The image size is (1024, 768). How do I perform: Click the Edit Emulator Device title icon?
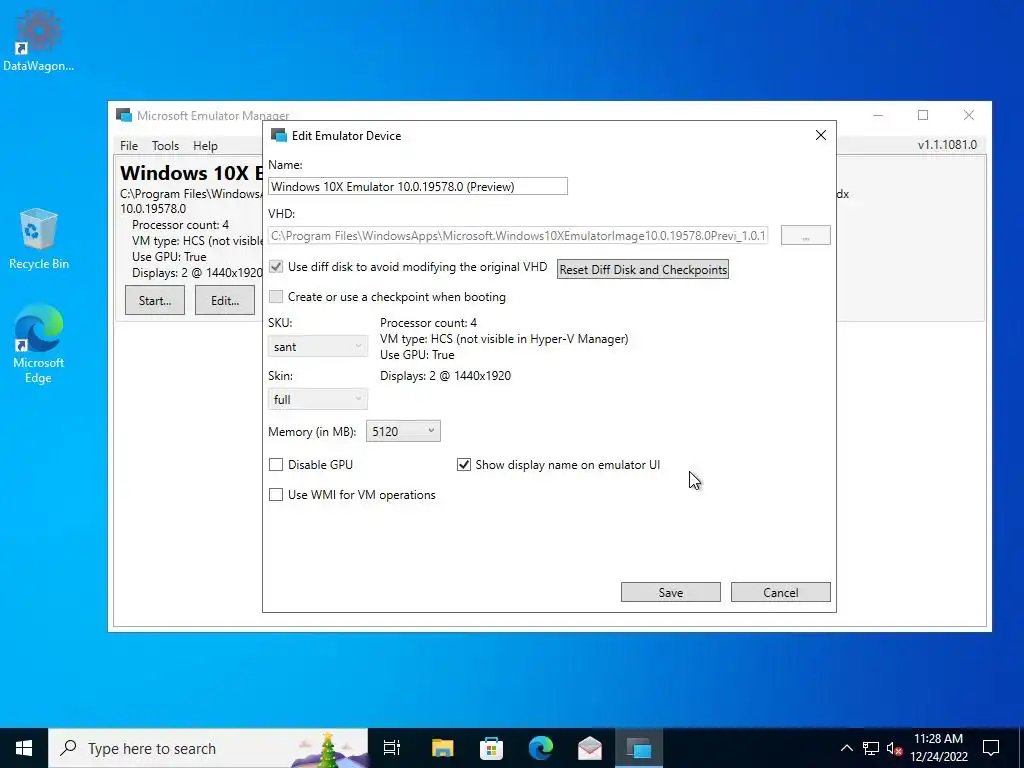[x=279, y=135]
